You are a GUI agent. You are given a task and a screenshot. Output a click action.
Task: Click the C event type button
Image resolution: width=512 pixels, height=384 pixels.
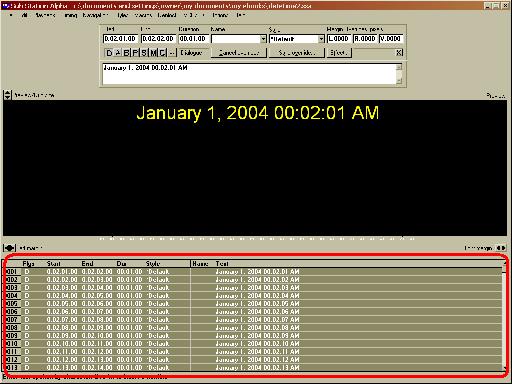[x=162, y=53]
